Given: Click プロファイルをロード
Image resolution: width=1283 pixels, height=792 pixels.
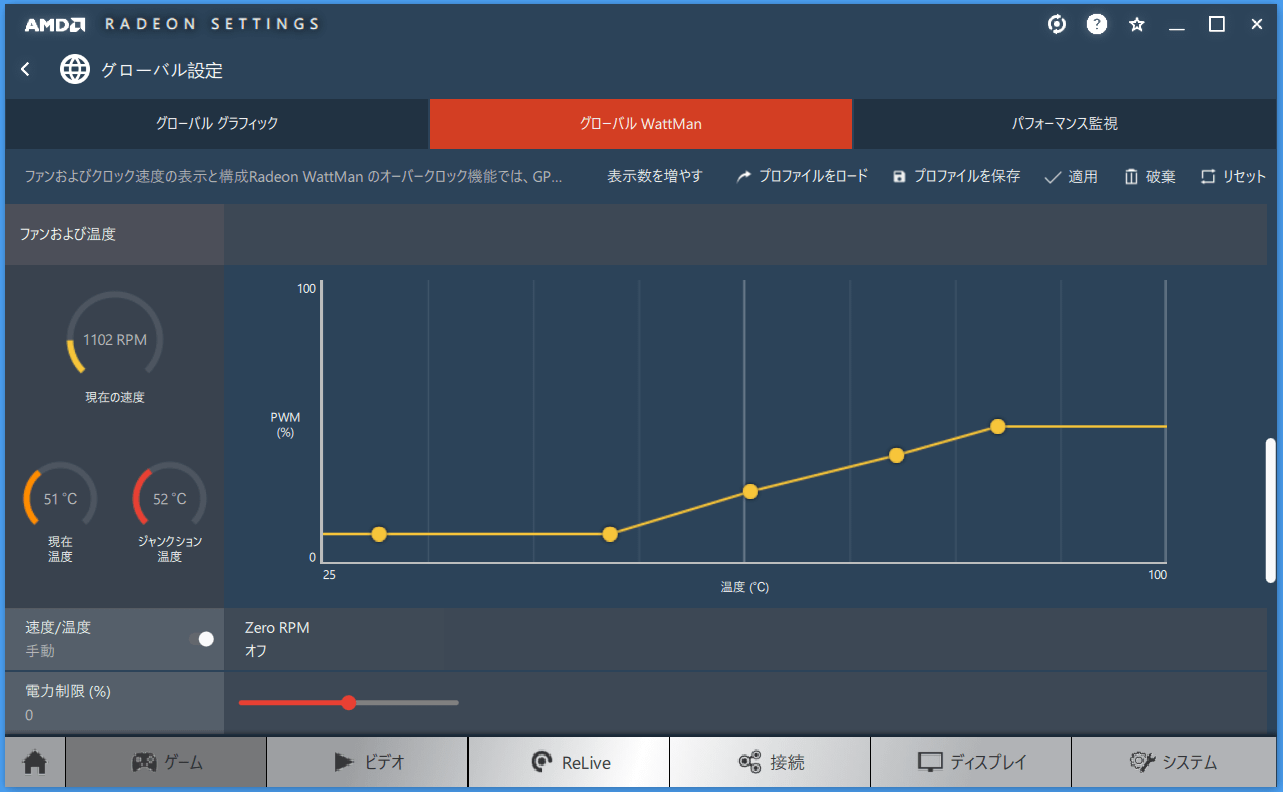Looking at the screenshot, I should coord(802,176).
